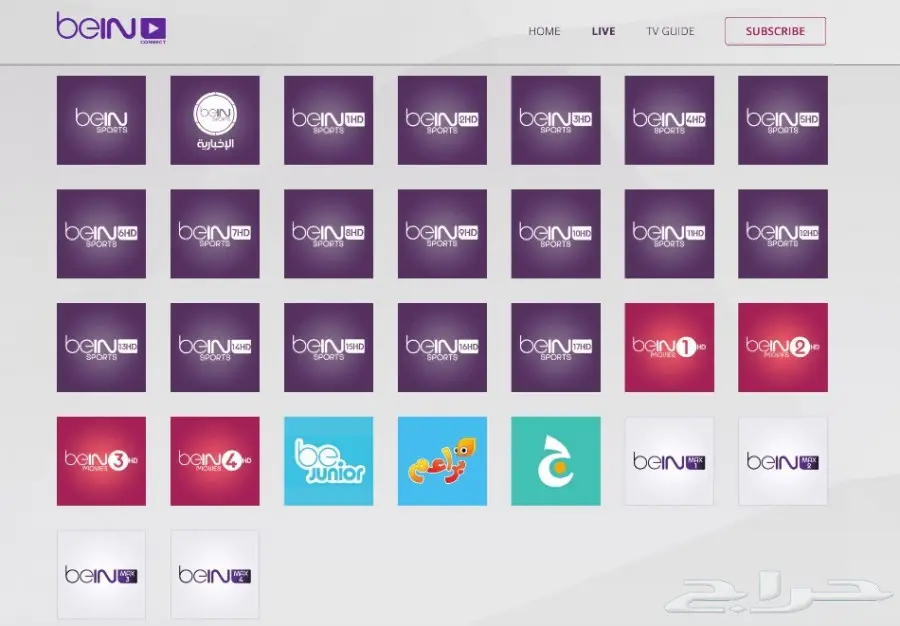The image size is (900, 626).
Task: Open beIN Max 2 channel
Action: [783, 461]
